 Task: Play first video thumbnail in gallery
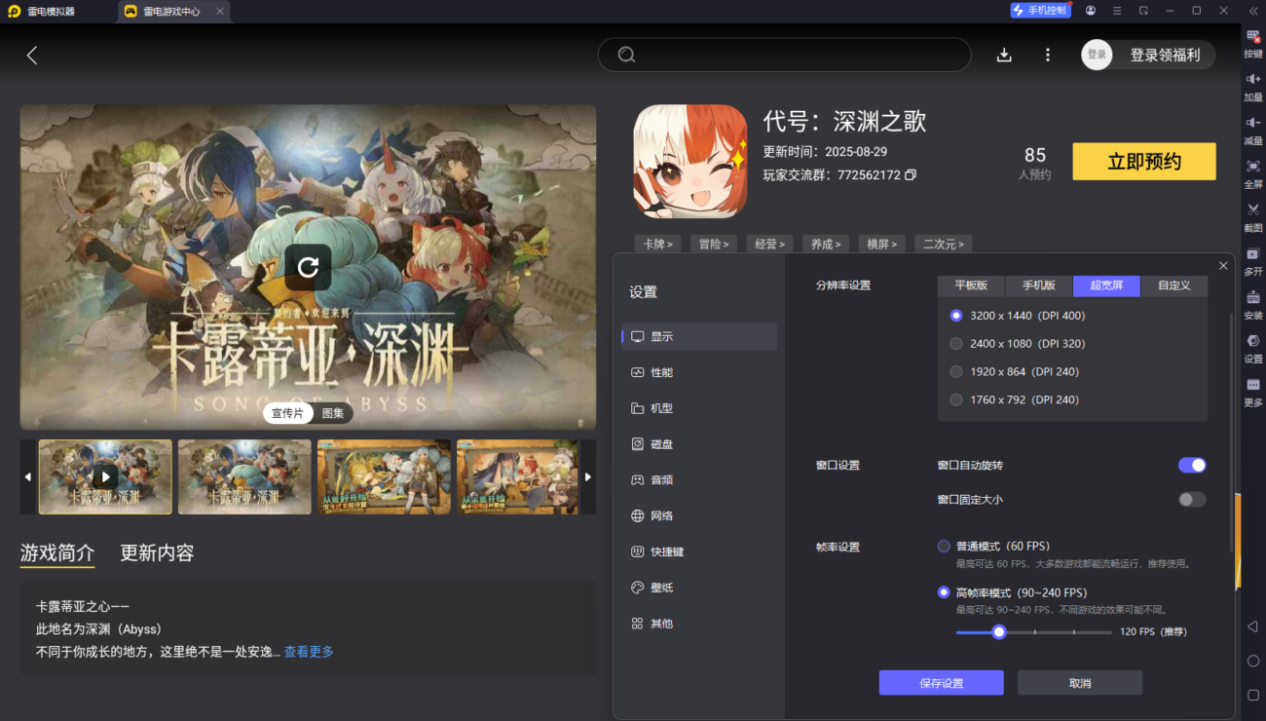[105, 477]
